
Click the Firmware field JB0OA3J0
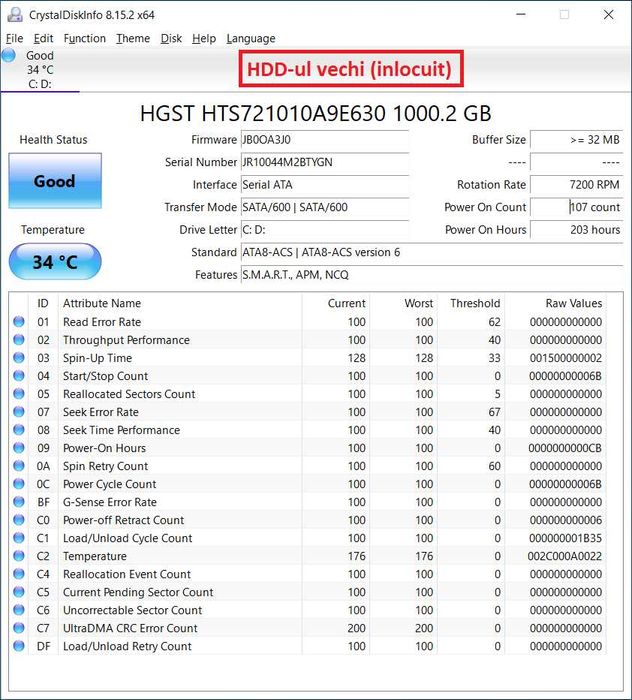point(325,140)
